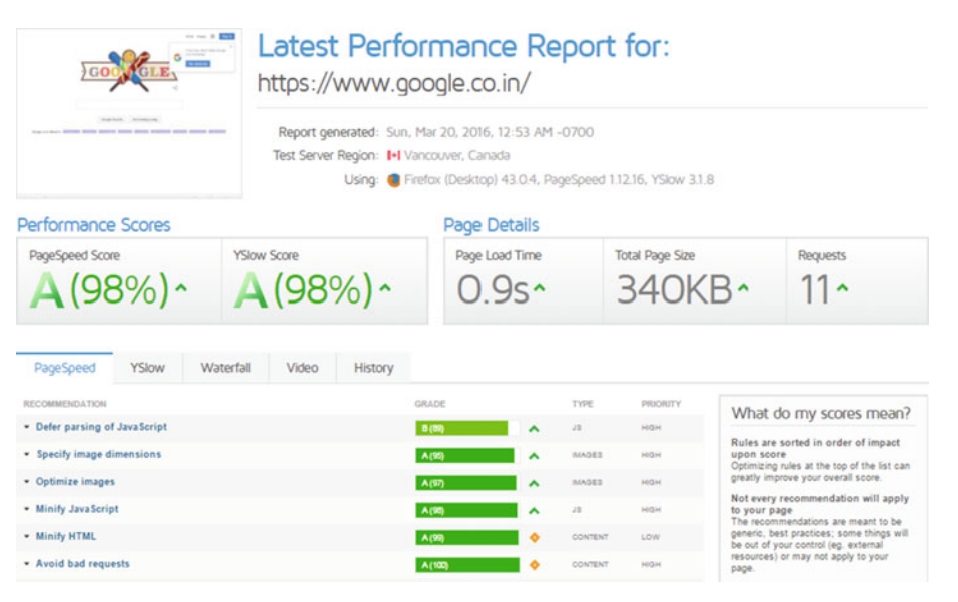Click the Firefox, PageSpeed and YSlow version text
The height and width of the screenshot is (602, 958).
(x=559, y=180)
